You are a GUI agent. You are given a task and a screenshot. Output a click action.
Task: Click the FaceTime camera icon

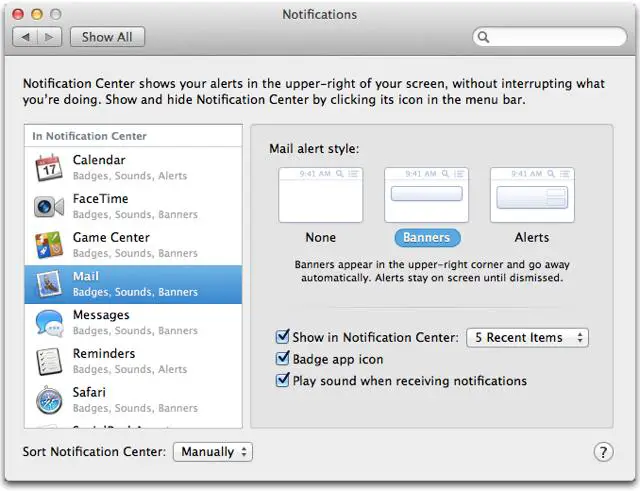click(49, 207)
